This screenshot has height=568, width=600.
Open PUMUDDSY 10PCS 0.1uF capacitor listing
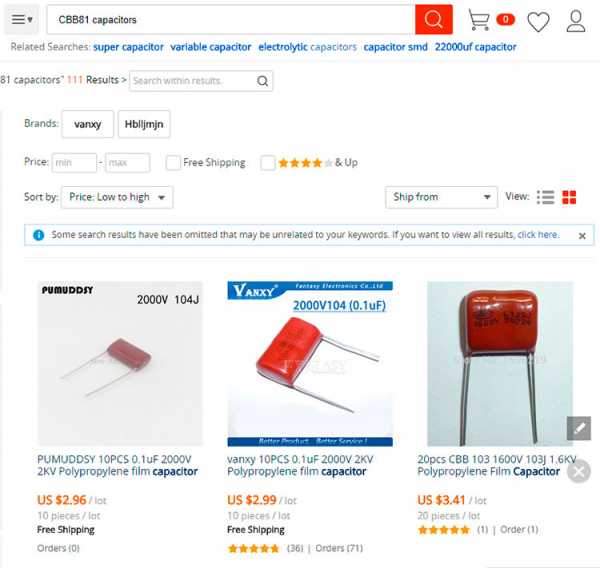click(x=117, y=465)
